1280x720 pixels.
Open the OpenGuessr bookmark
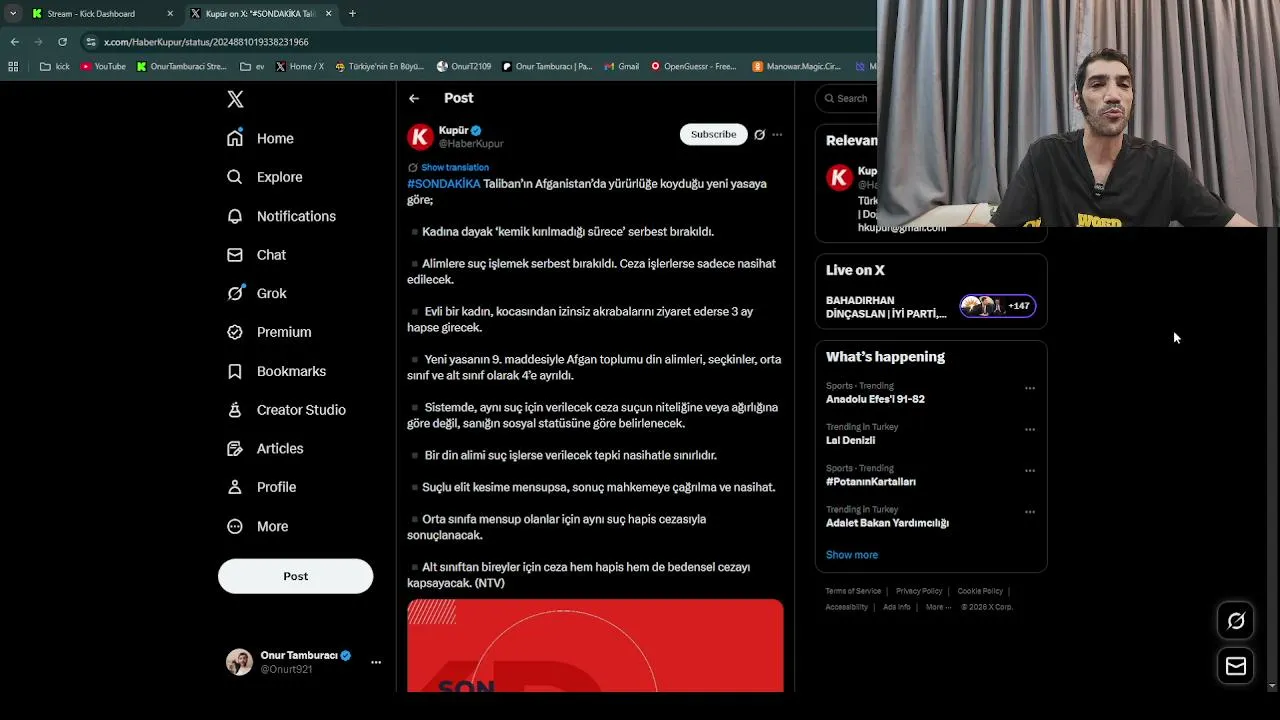pyautogui.click(x=693, y=67)
